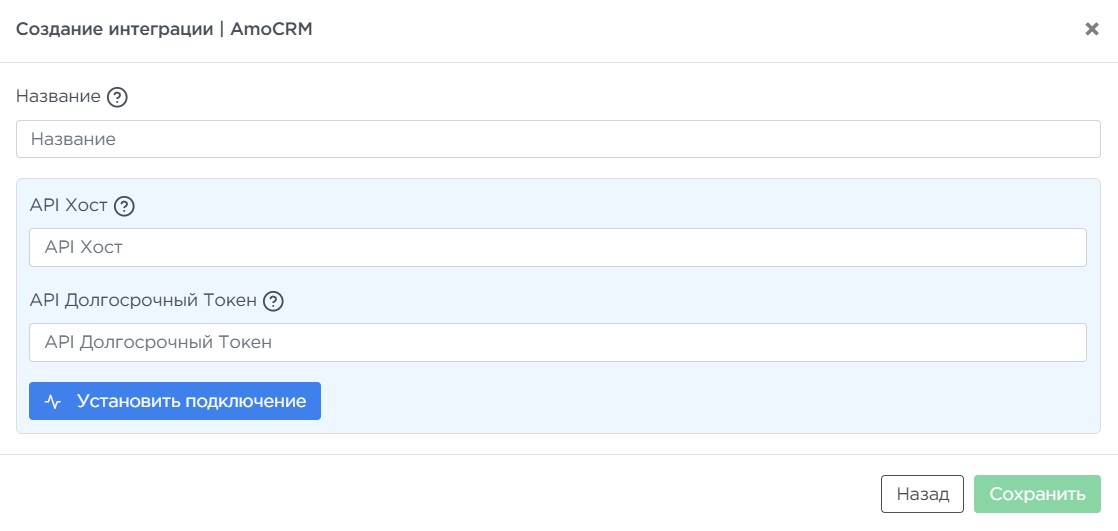Open the API Хост help tooltip icon

(x=124, y=206)
